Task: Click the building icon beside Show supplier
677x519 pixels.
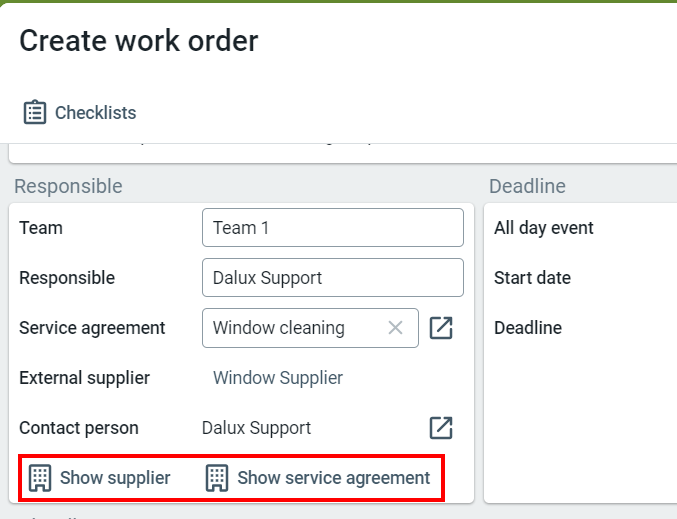Action: click(x=40, y=478)
